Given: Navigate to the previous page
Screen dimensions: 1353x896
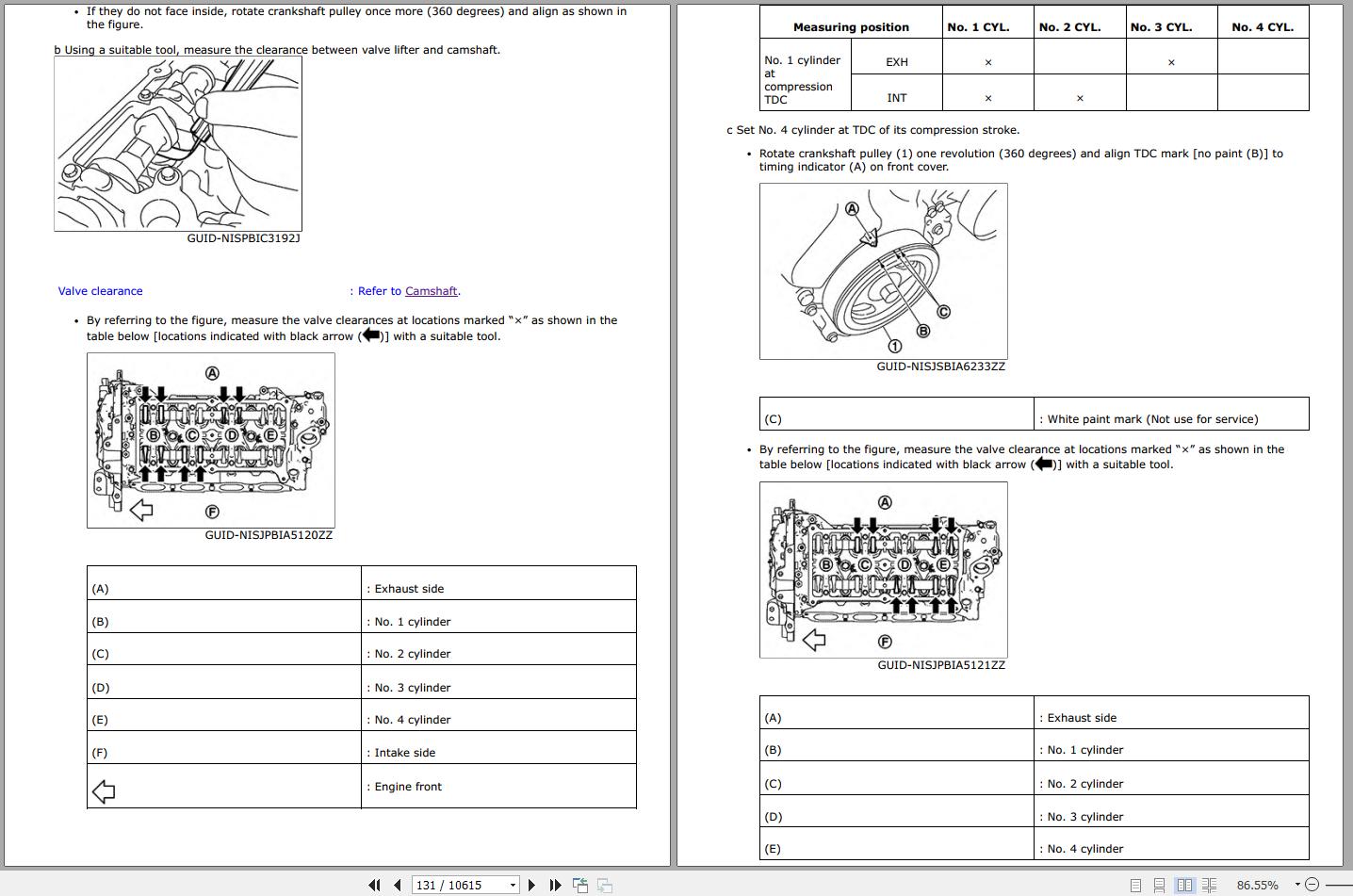Looking at the screenshot, I should coord(397,885).
